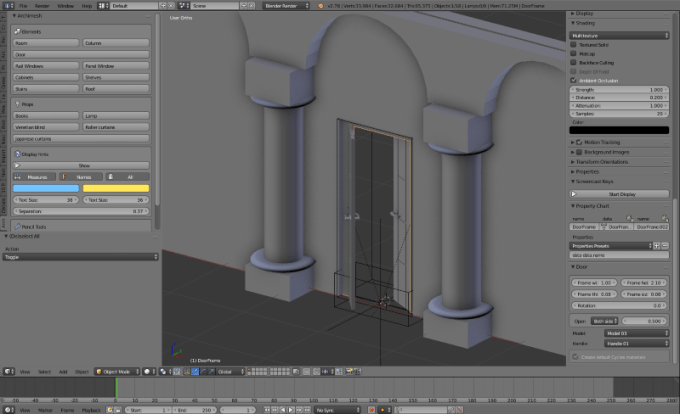The height and width of the screenshot is (414, 680).
Task: Click the blue measure color swatch
Action: (46, 188)
